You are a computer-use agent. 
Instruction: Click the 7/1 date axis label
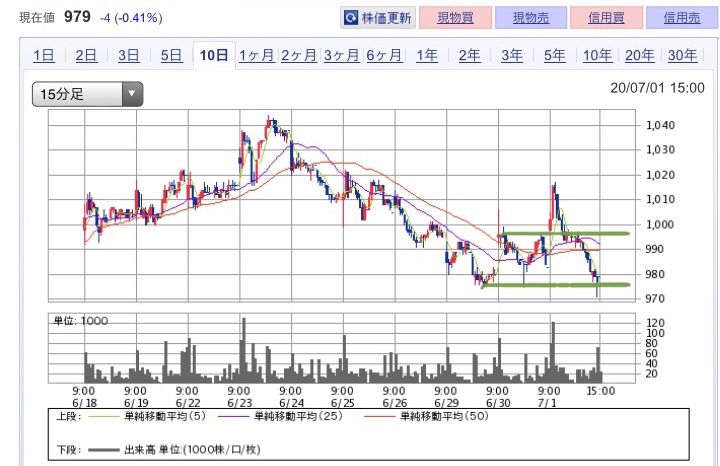click(547, 403)
